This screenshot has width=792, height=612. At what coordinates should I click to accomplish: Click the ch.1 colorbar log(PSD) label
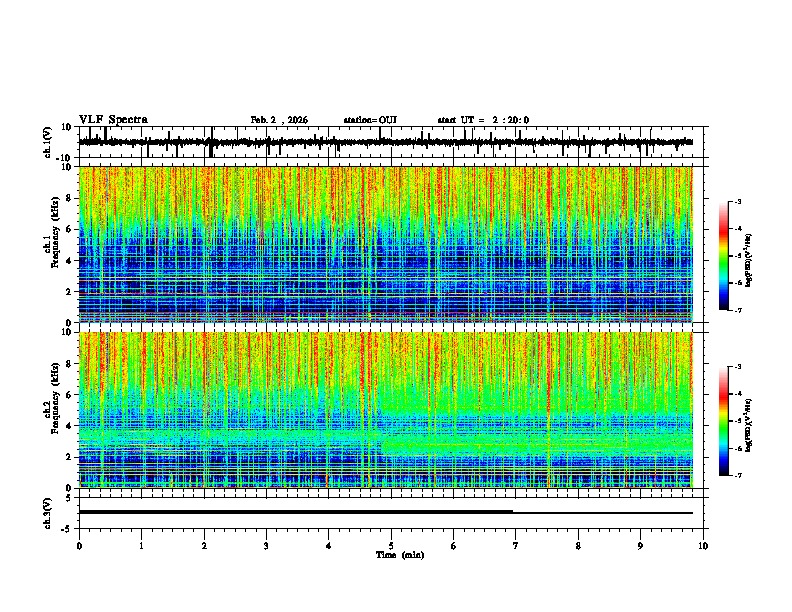[x=749, y=260]
